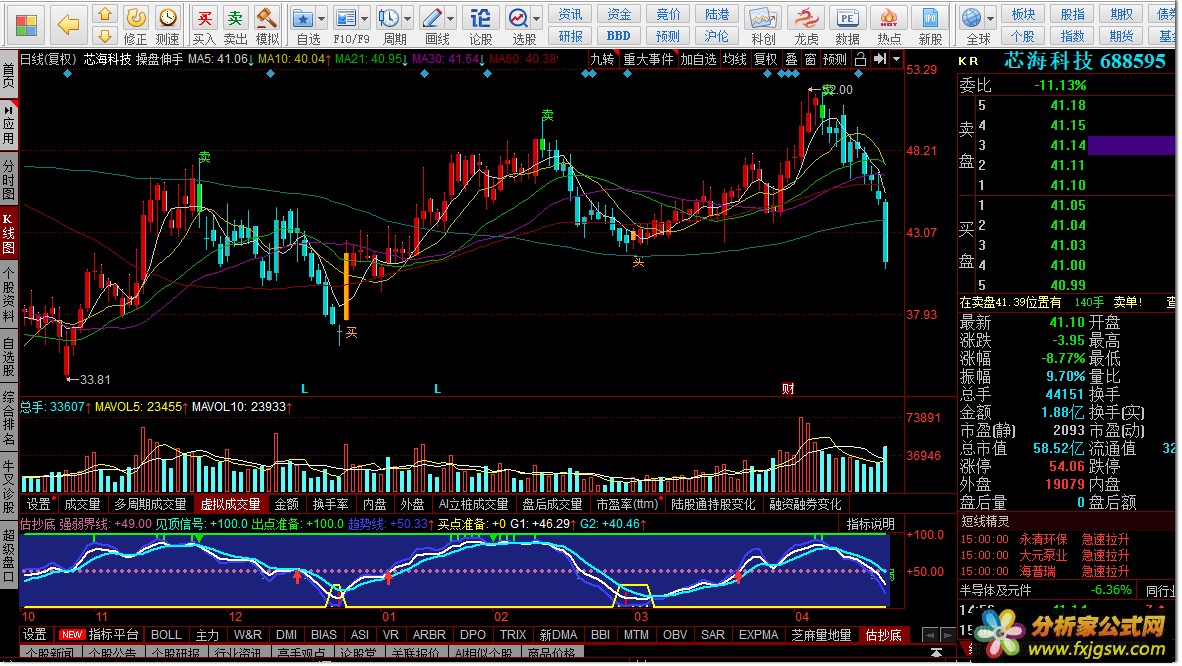
Task: Toggle the 均线 moving average display
Action: click(x=734, y=59)
